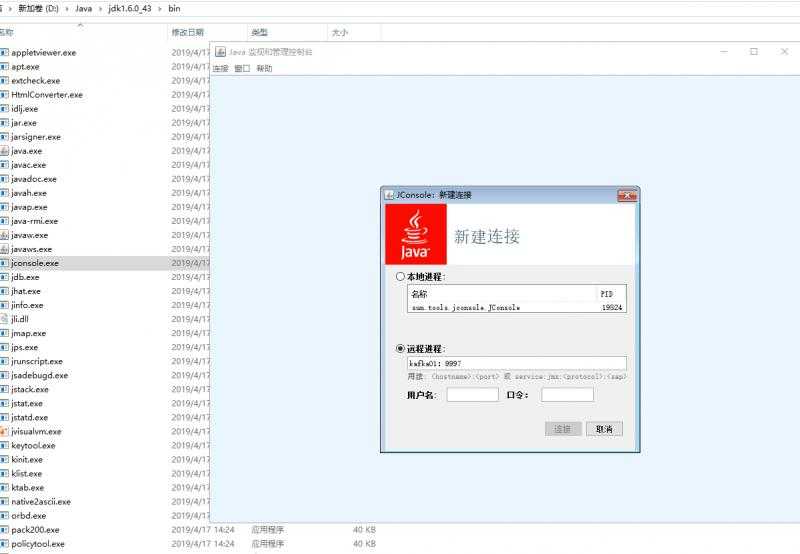Focus the 用户名 input field
The image size is (800, 554).
(x=472, y=394)
